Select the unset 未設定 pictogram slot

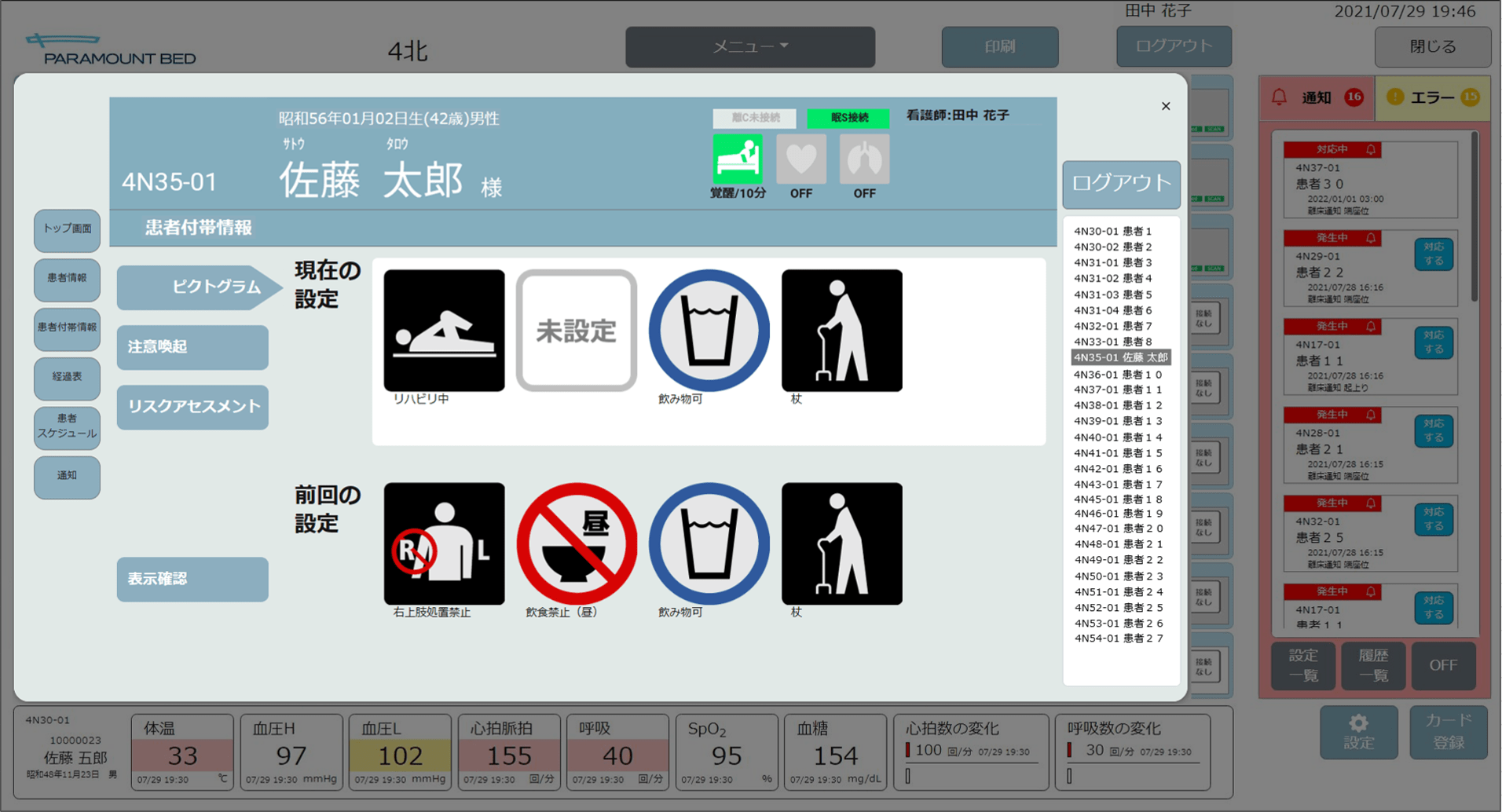click(576, 330)
